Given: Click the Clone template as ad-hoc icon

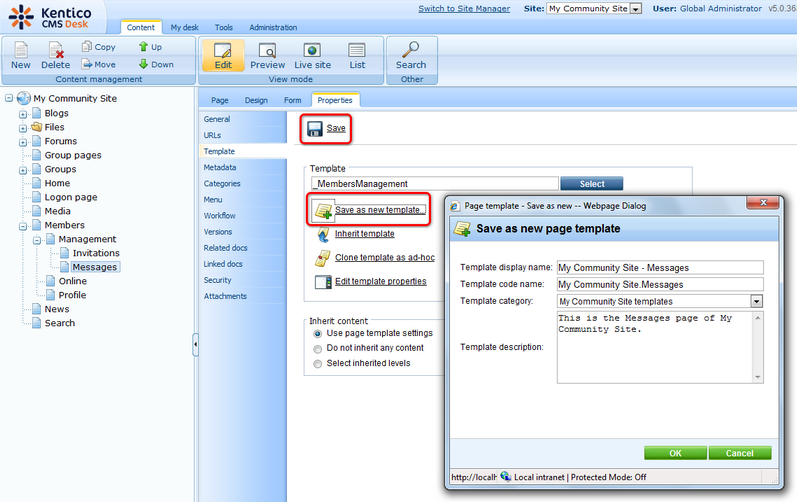Looking at the screenshot, I should point(322,258).
